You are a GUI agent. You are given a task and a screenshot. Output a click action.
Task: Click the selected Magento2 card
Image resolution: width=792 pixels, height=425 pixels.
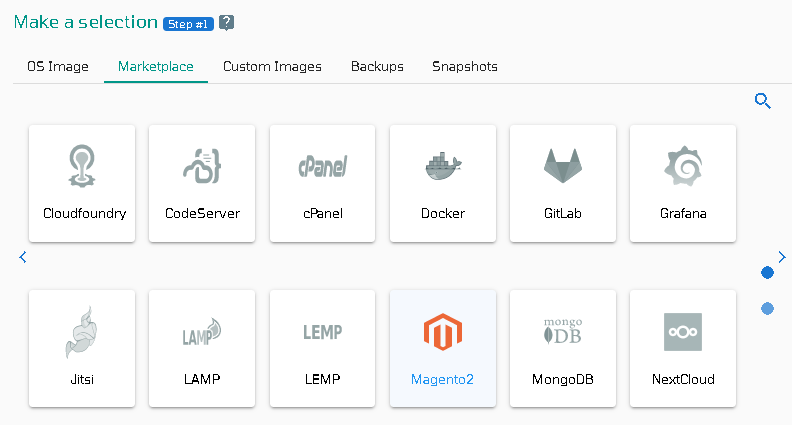point(443,349)
